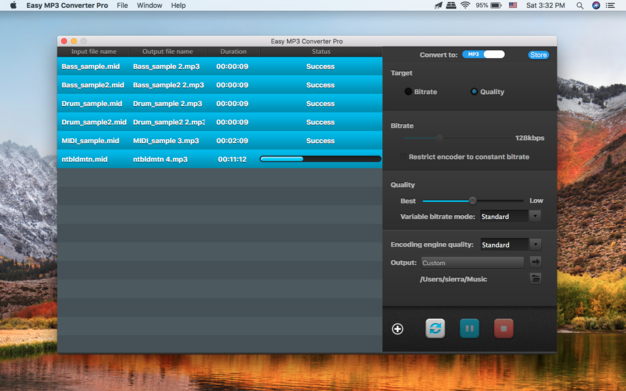This screenshot has width=626, height=391.
Task: Click the /Users/sierra/Music output path
Action: [x=453, y=279]
